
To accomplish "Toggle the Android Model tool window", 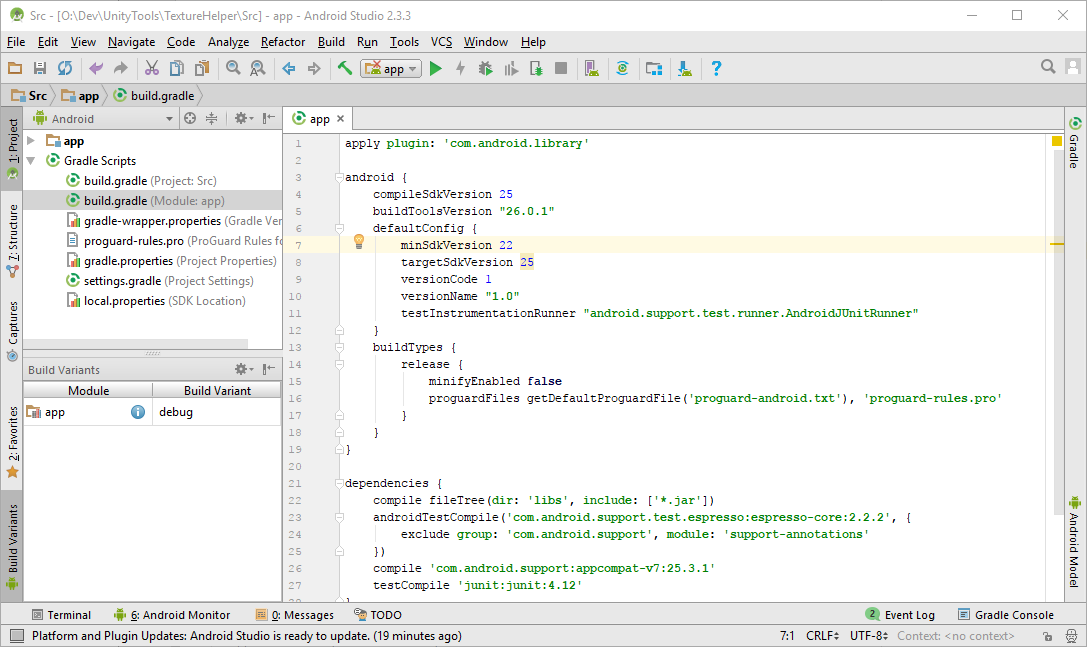I will pos(1075,542).
